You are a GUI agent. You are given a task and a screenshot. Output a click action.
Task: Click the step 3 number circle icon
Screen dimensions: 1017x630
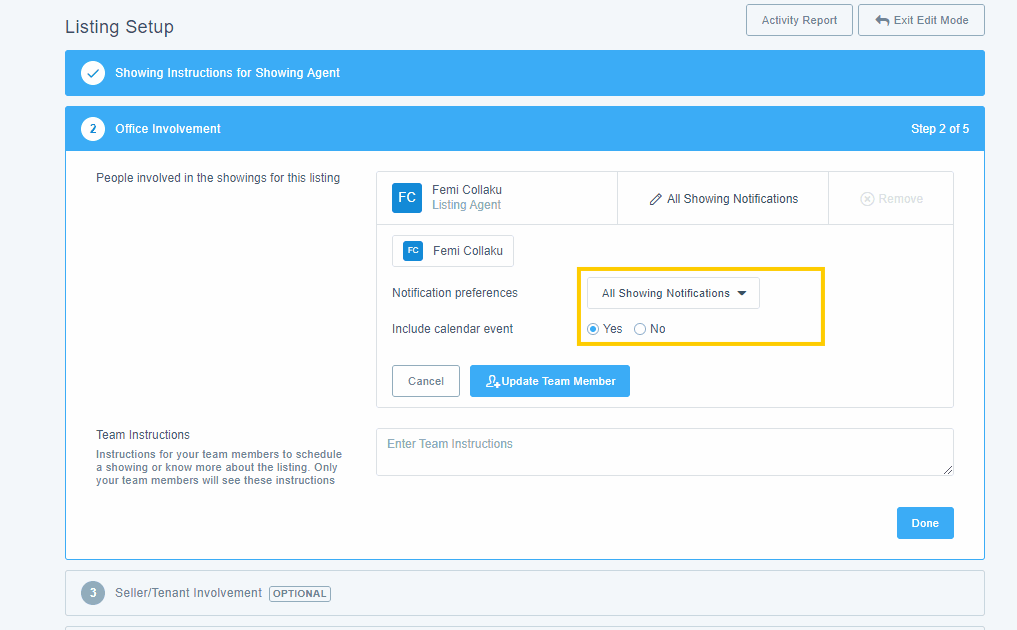(x=93, y=593)
